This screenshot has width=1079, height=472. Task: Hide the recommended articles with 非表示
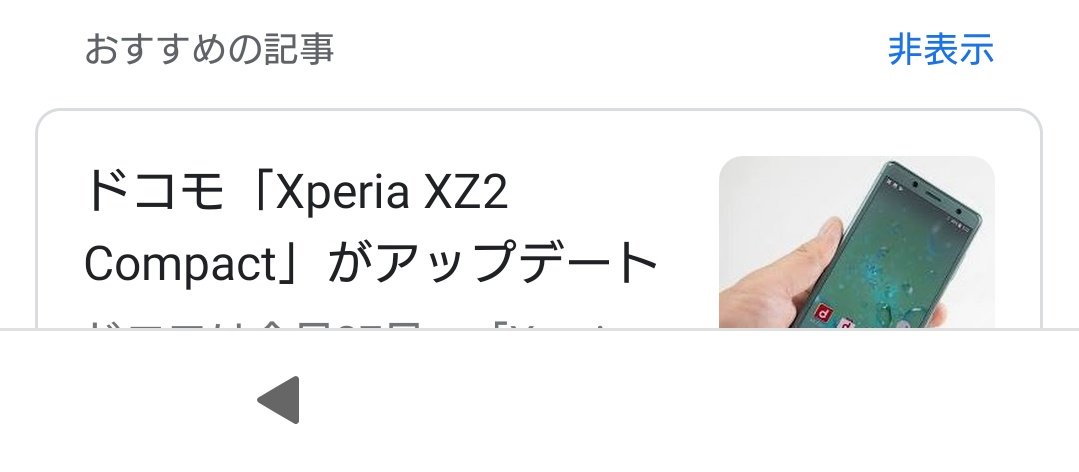click(x=941, y=50)
